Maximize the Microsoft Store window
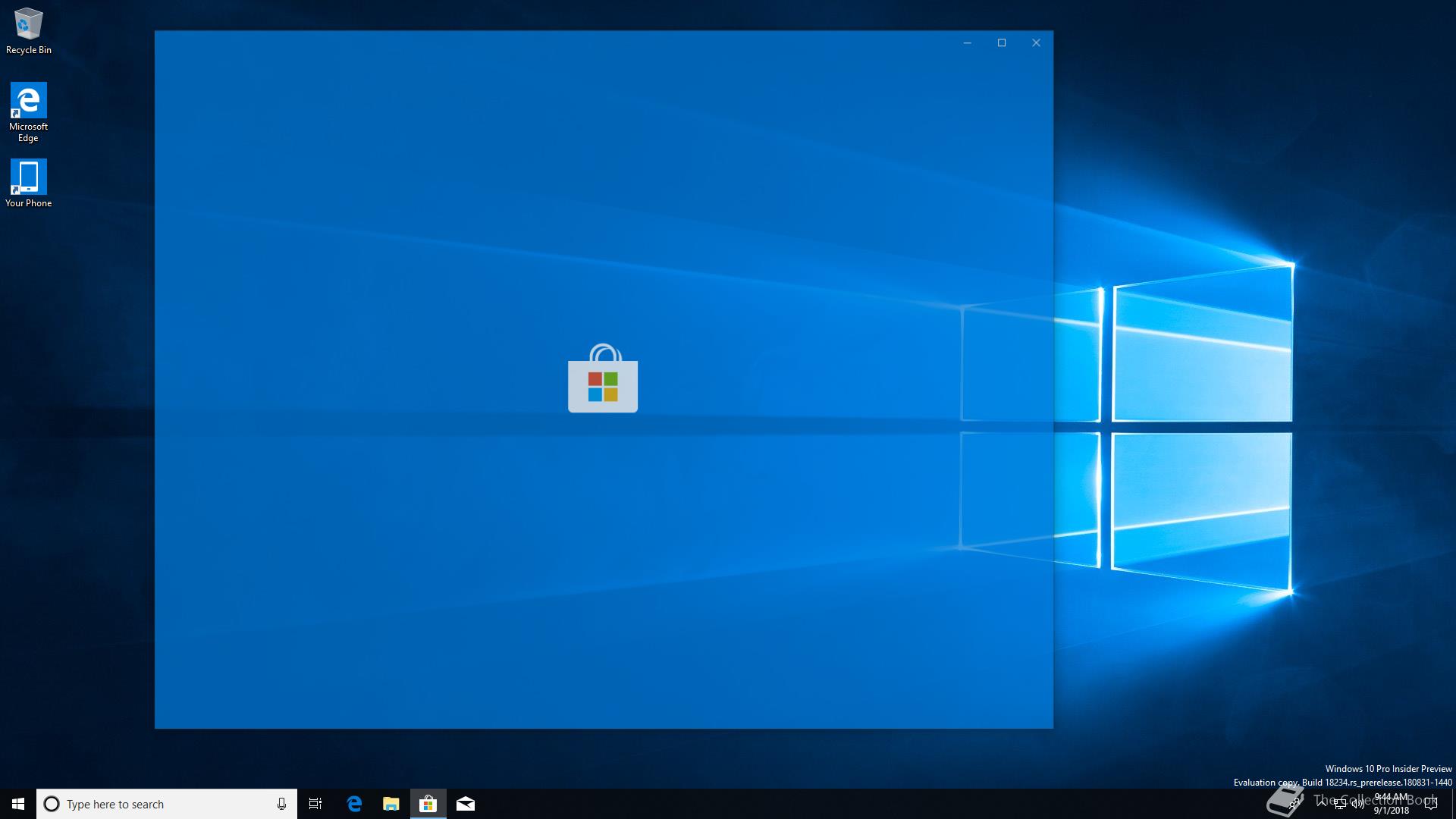This screenshot has height=819, width=1456. (x=1002, y=43)
